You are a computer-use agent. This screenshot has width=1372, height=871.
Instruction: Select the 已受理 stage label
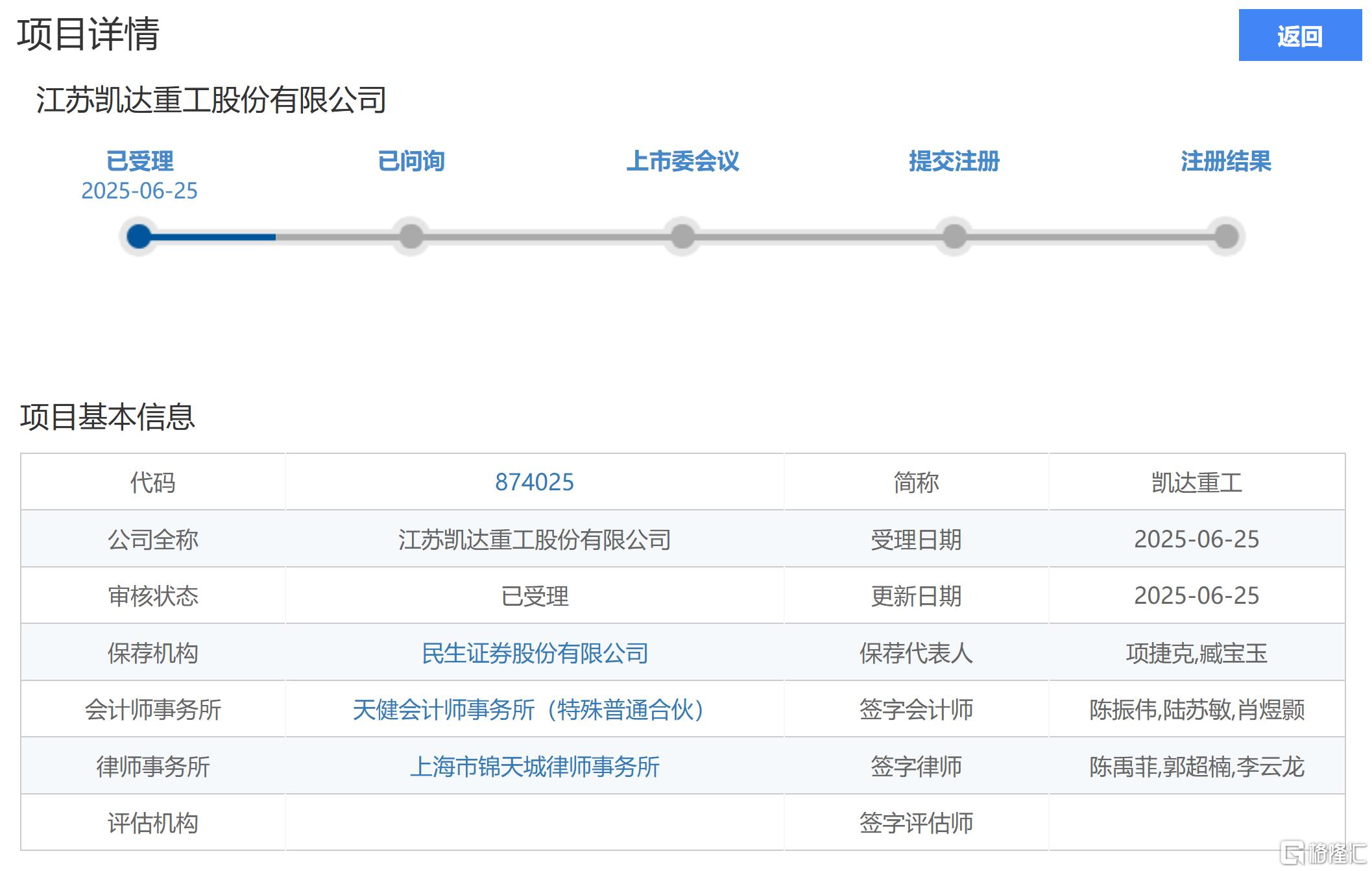pos(139,161)
